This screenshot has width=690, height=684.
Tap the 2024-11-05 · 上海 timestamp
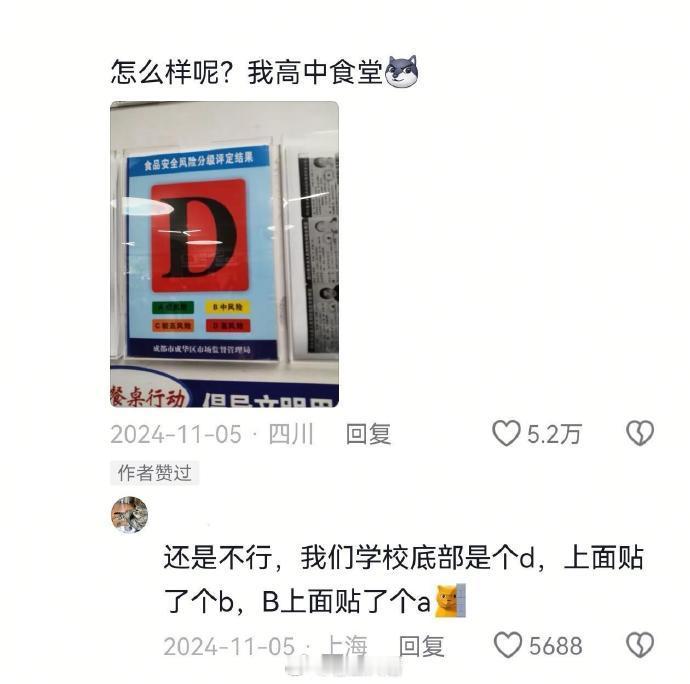[x=265, y=646]
